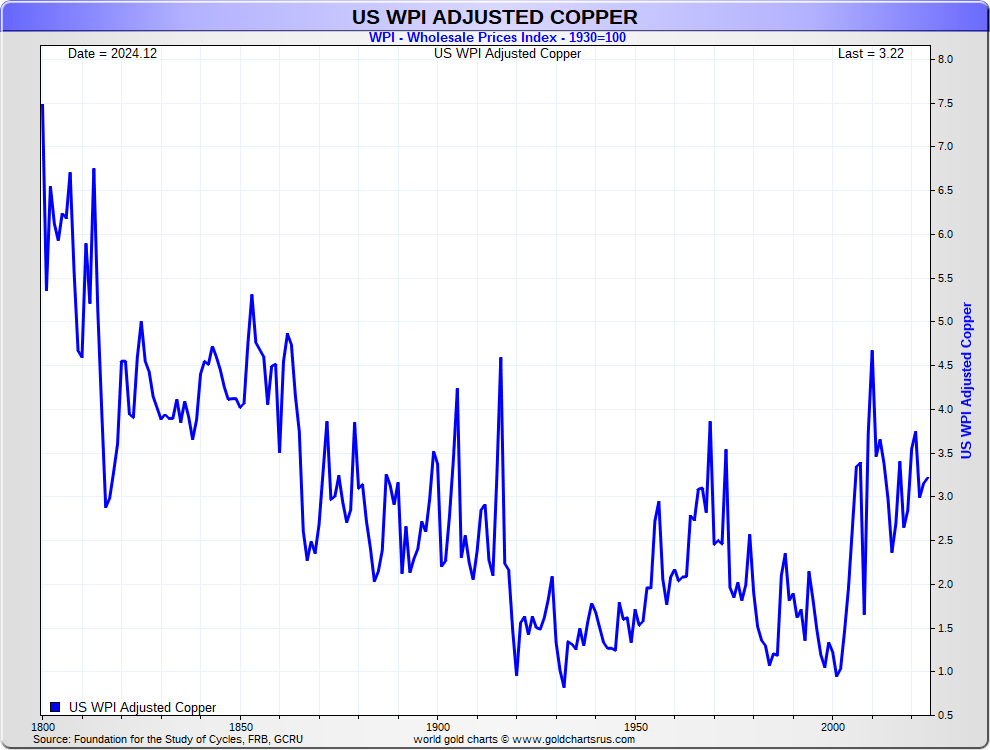Click the Source: Foundation for Study of Cycles text
The image size is (990, 750).
168,739
